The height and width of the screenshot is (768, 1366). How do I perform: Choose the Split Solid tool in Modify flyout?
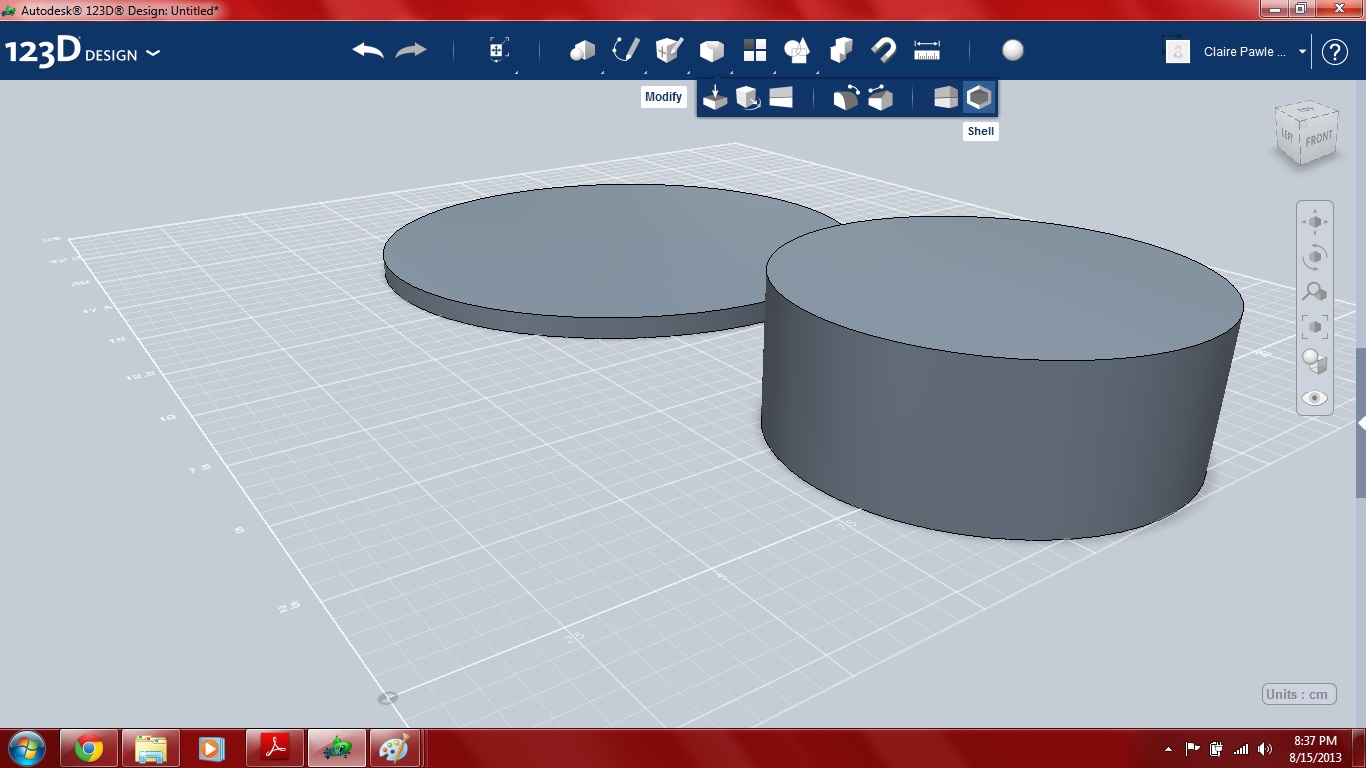[x=945, y=98]
